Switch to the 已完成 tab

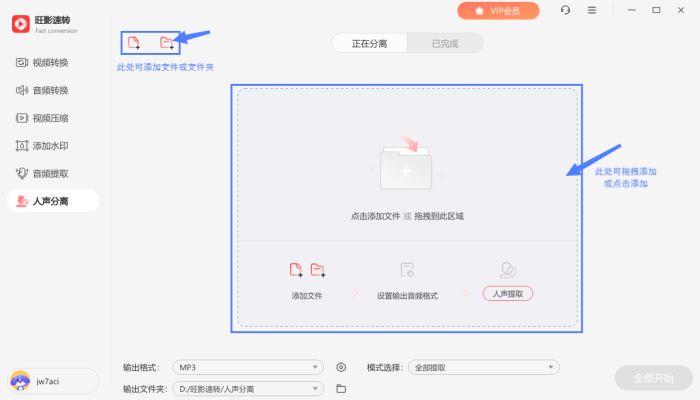[x=445, y=43]
